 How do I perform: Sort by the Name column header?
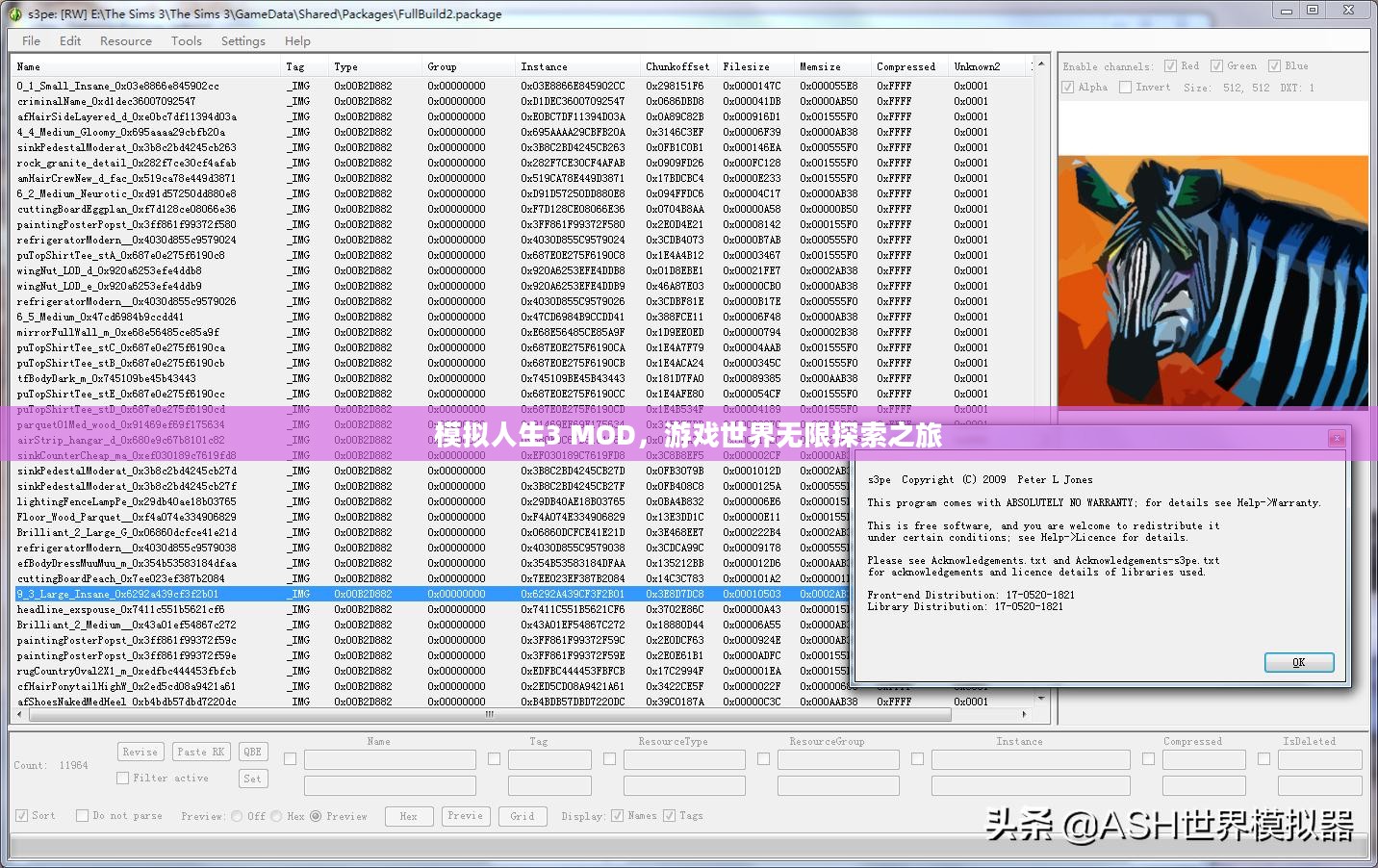[147, 66]
